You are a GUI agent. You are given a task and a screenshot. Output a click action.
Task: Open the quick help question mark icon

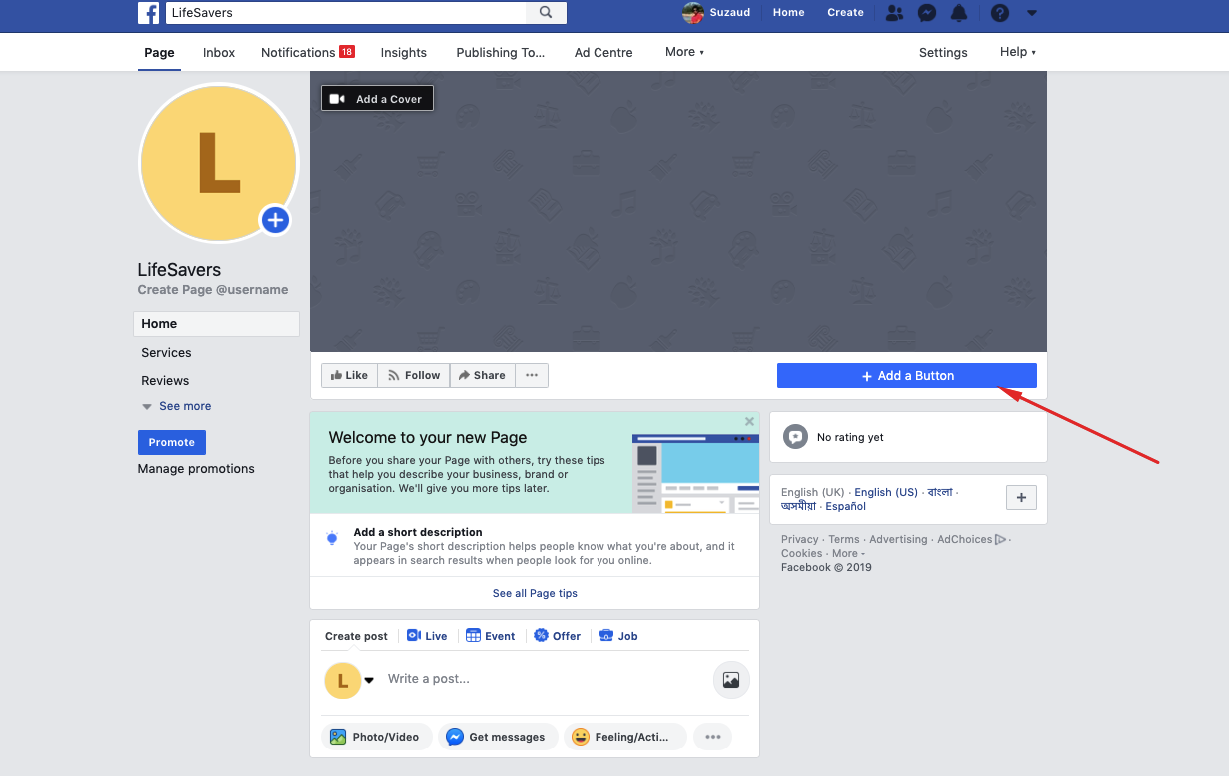click(x=999, y=13)
